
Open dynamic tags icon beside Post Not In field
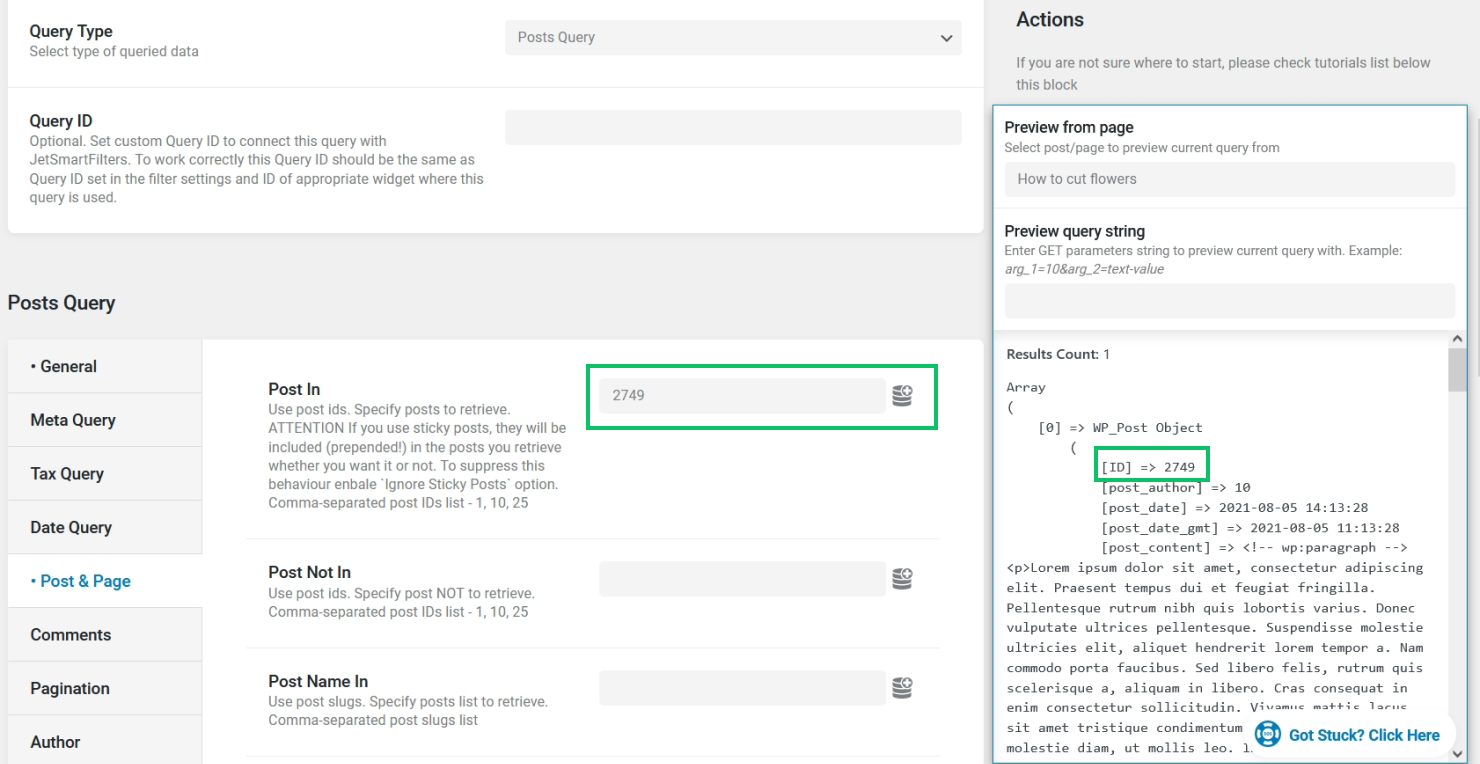coord(902,579)
